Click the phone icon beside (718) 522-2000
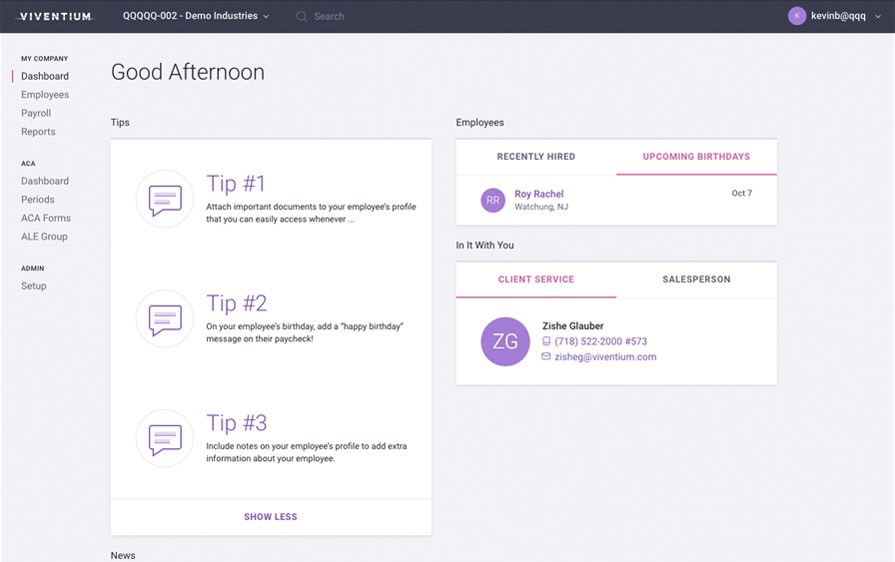The height and width of the screenshot is (562, 895). click(546, 341)
